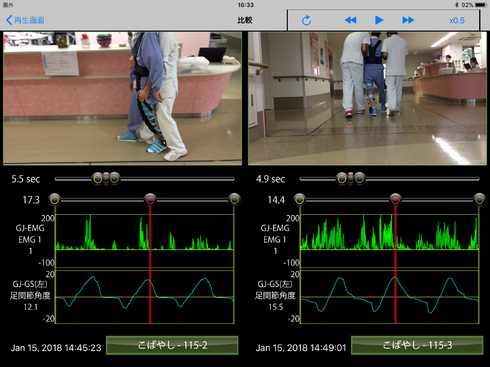This screenshot has height=367, width=490.
Task: Click yellow marker on the 17.3 range bar
Action: click(x=55, y=200)
